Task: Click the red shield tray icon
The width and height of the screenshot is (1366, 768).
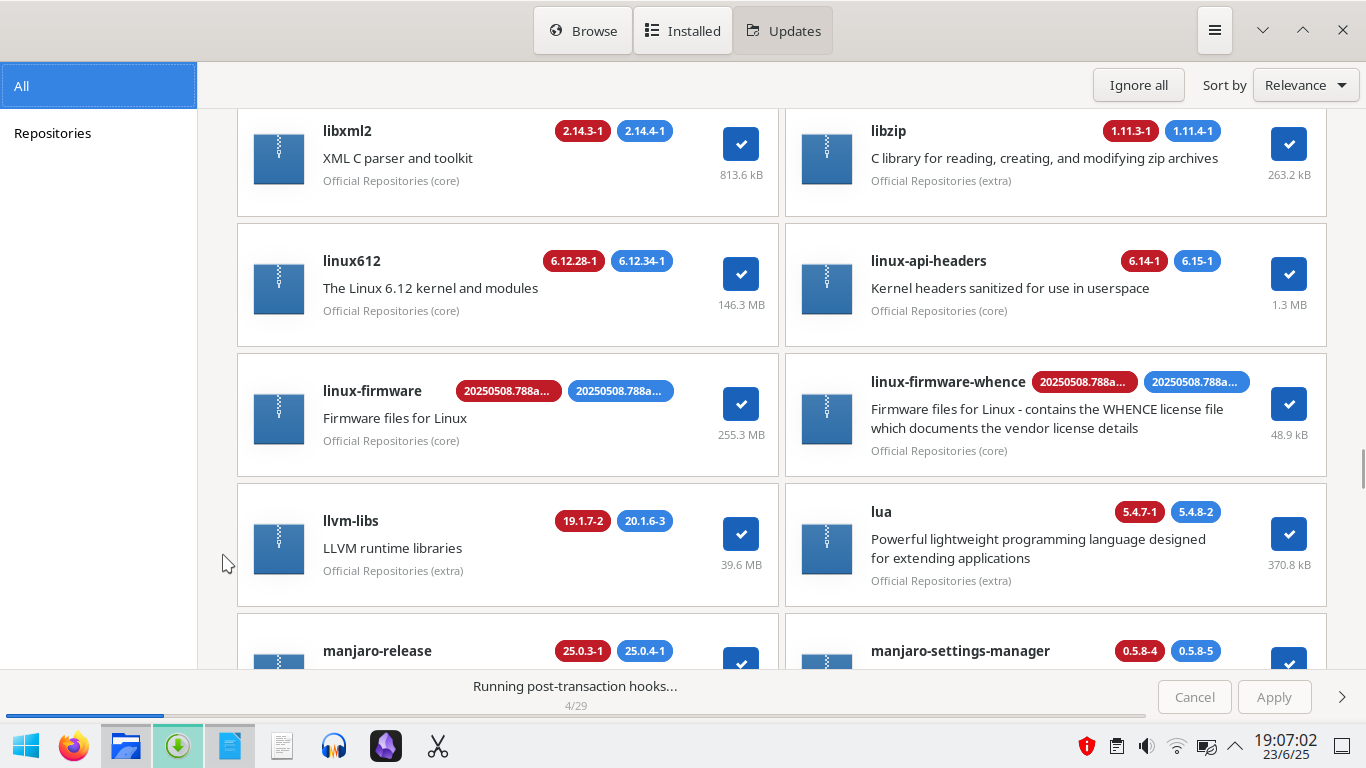Action: click(x=1087, y=746)
